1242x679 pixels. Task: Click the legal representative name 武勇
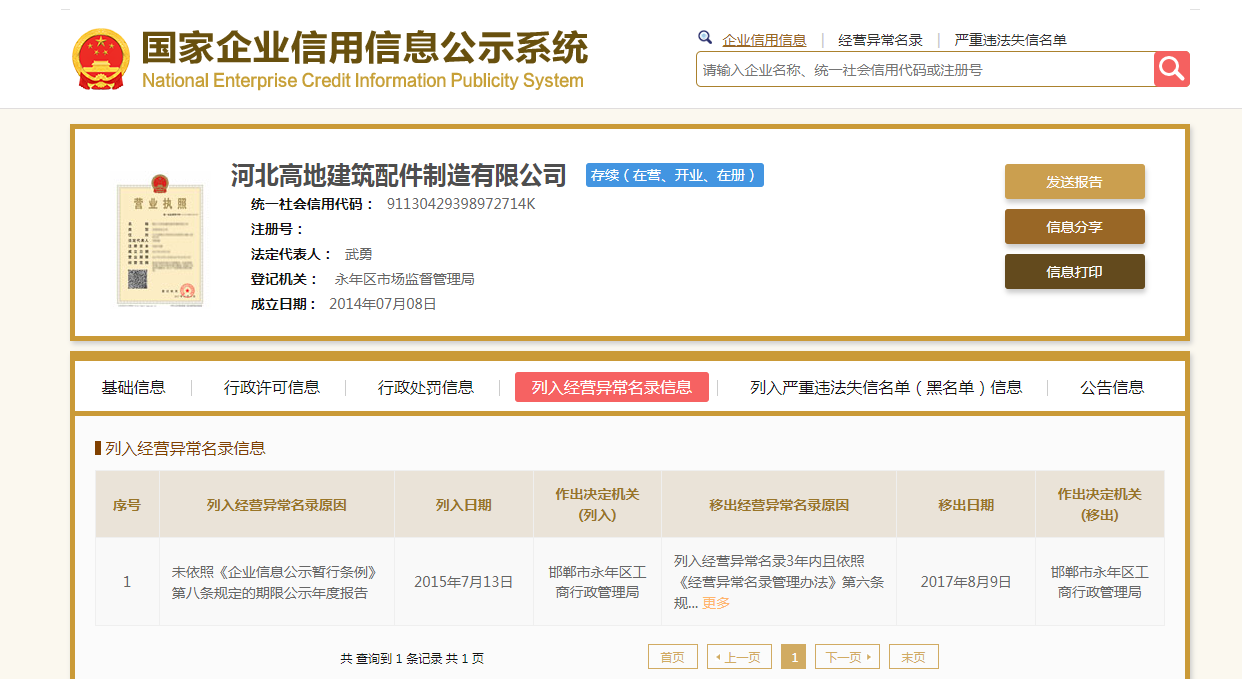tap(358, 254)
